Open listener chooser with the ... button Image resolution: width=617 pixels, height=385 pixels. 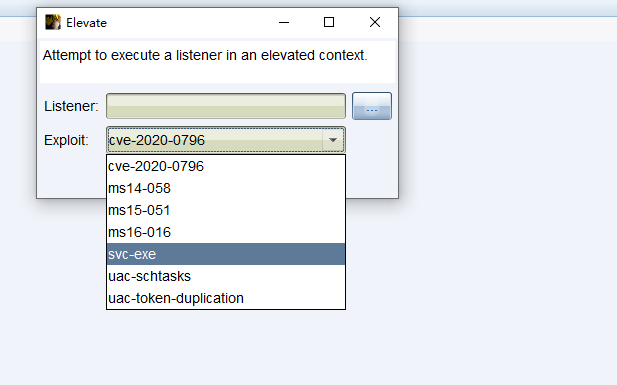coord(372,106)
